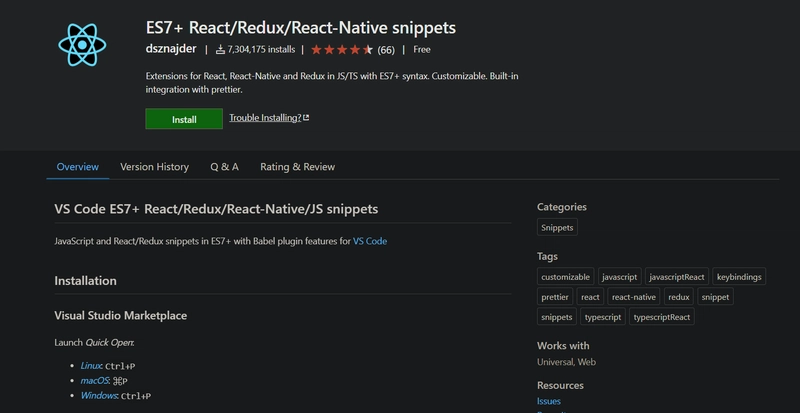Click the Windows quick open link
800x413 pixels.
click(x=99, y=396)
